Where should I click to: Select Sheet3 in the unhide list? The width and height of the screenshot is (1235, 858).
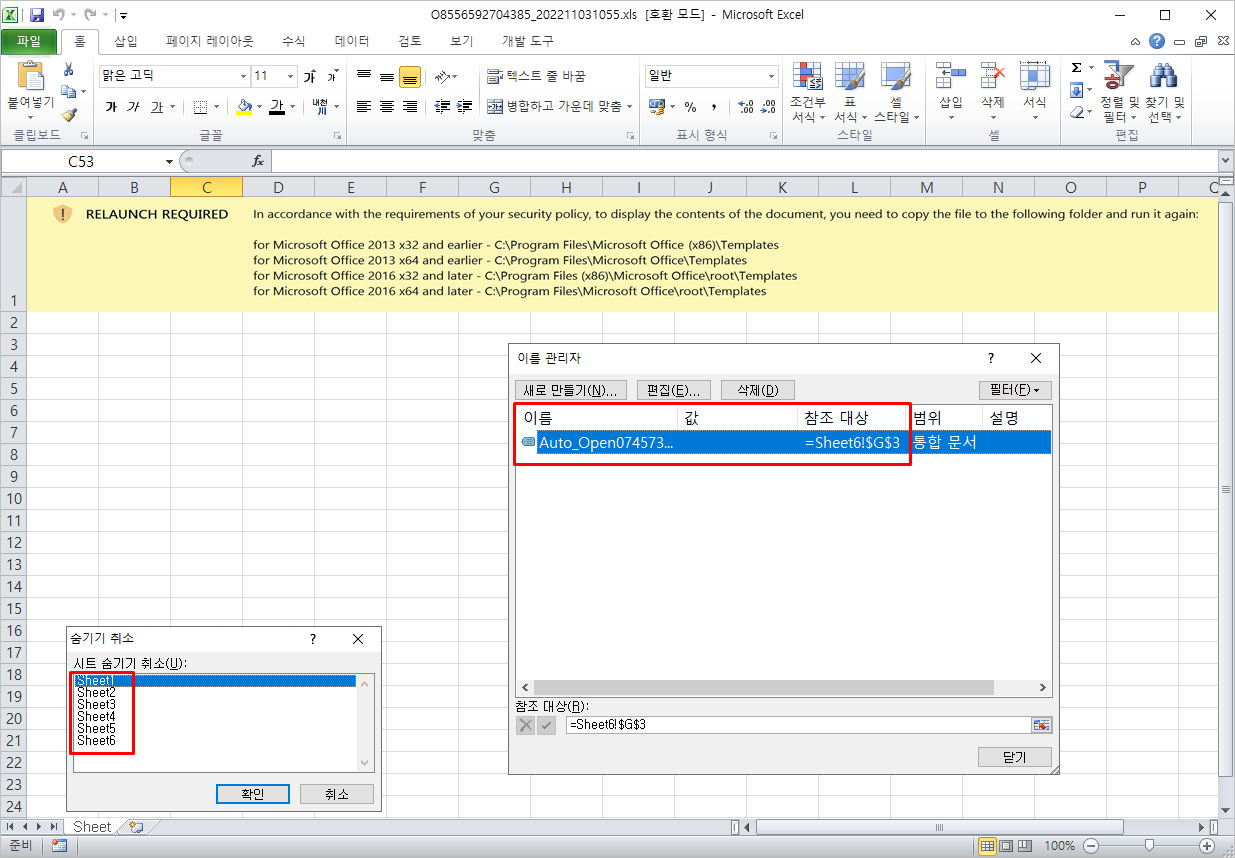coord(215,705)
